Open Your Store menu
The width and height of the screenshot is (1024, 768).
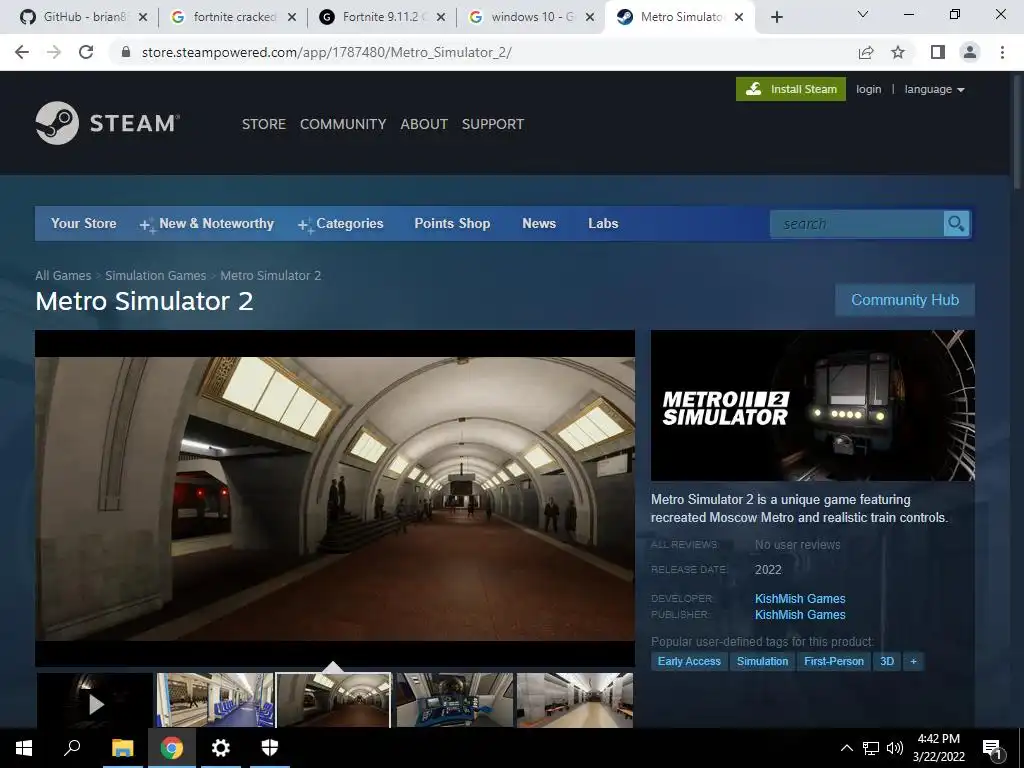84,223
